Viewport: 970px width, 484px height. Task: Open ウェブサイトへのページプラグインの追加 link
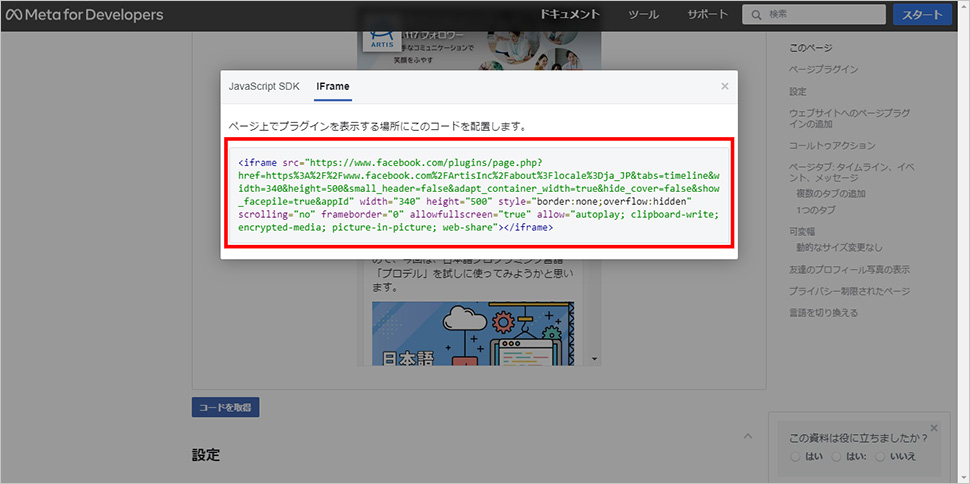[849, 118]
